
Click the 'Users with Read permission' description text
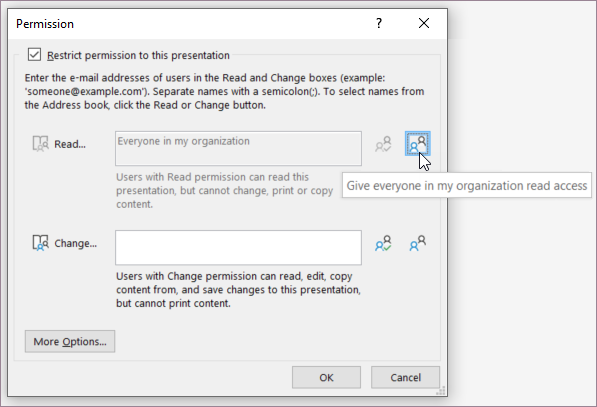coord(225,190)
